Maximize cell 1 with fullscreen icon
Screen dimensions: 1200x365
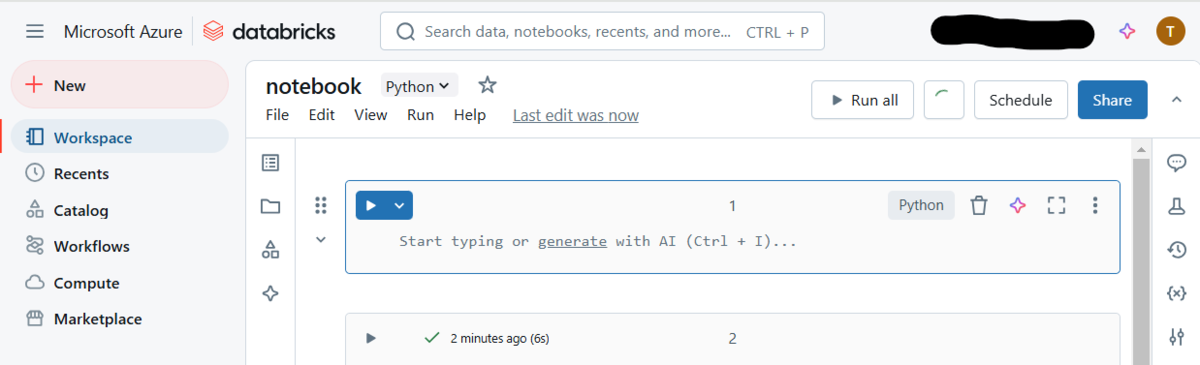click(1056, 205)
